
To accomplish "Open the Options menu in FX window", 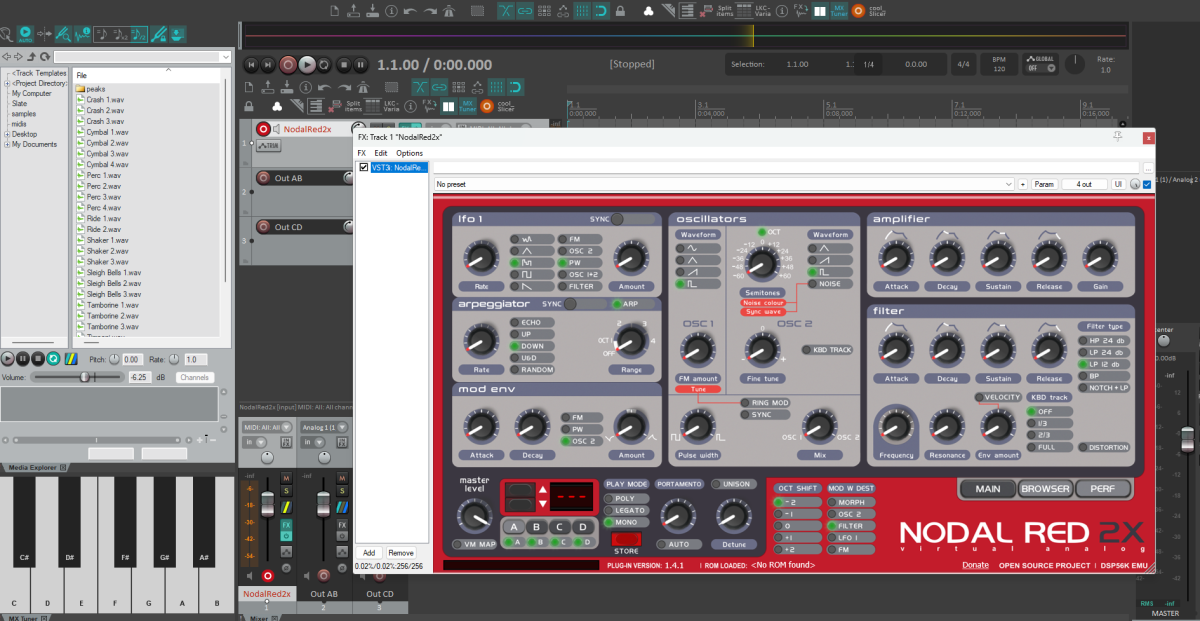I will pos(409,153).
